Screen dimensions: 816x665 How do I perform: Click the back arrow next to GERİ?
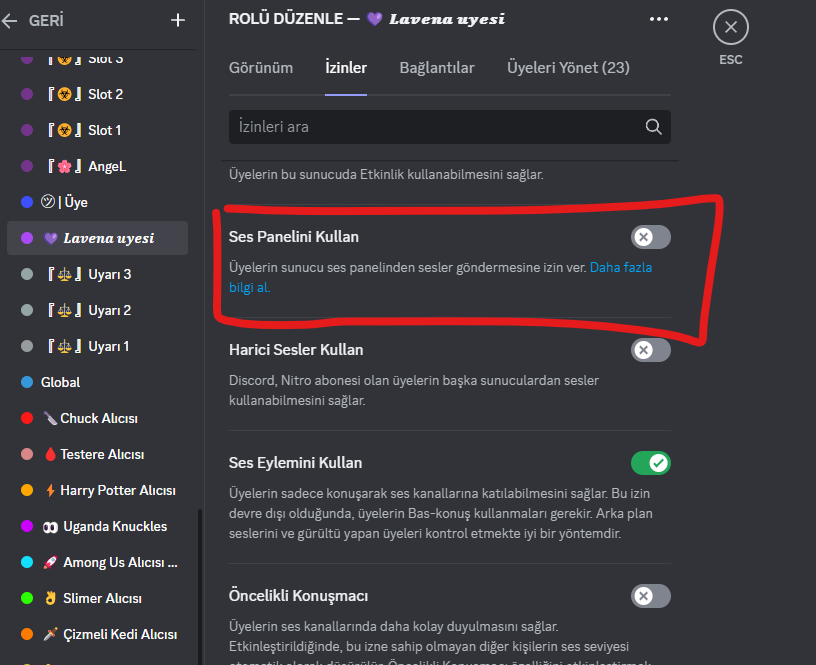11,20
